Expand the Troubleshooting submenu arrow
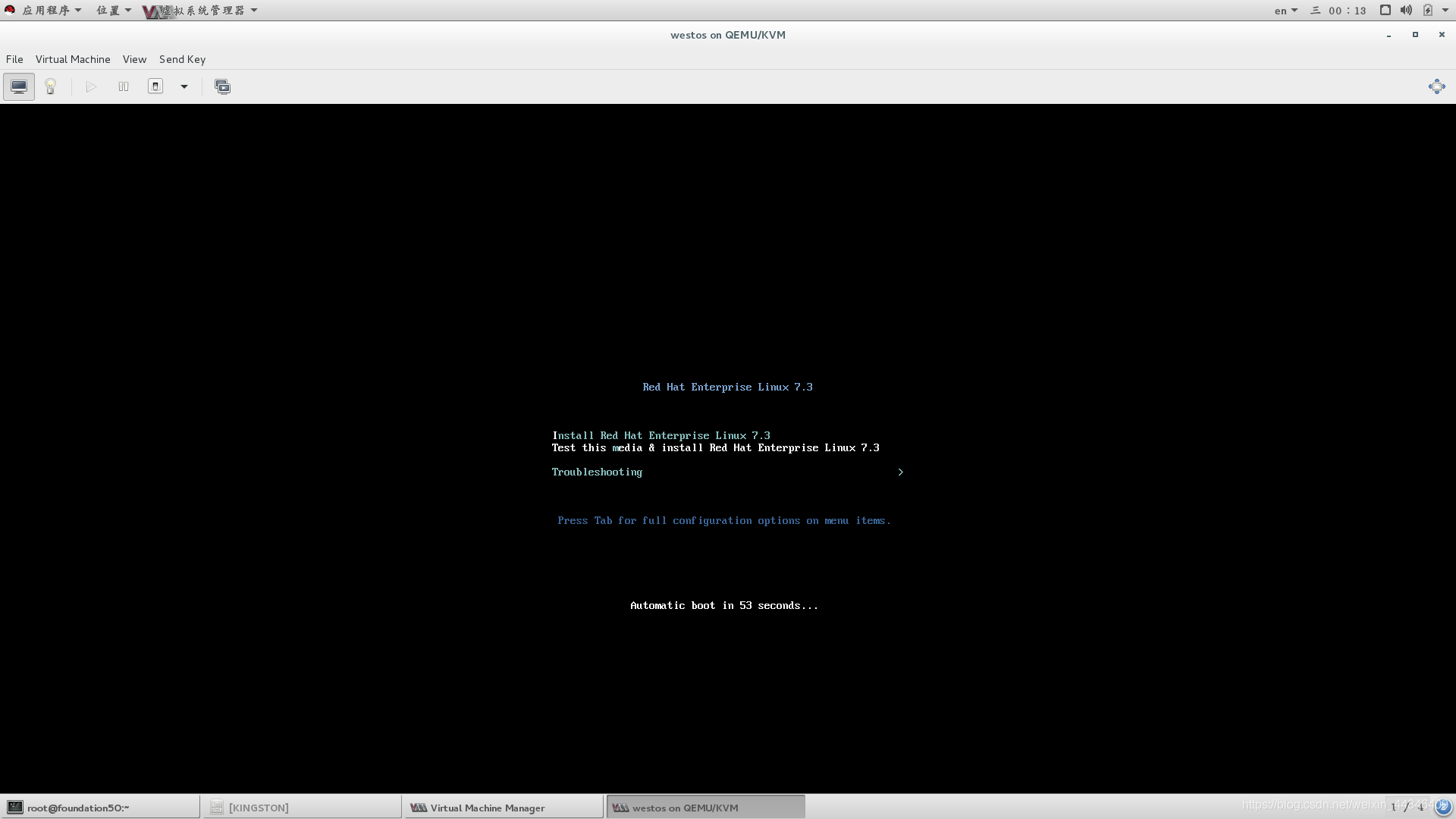Screen dimensions: 1456x819 click(900, 472)
